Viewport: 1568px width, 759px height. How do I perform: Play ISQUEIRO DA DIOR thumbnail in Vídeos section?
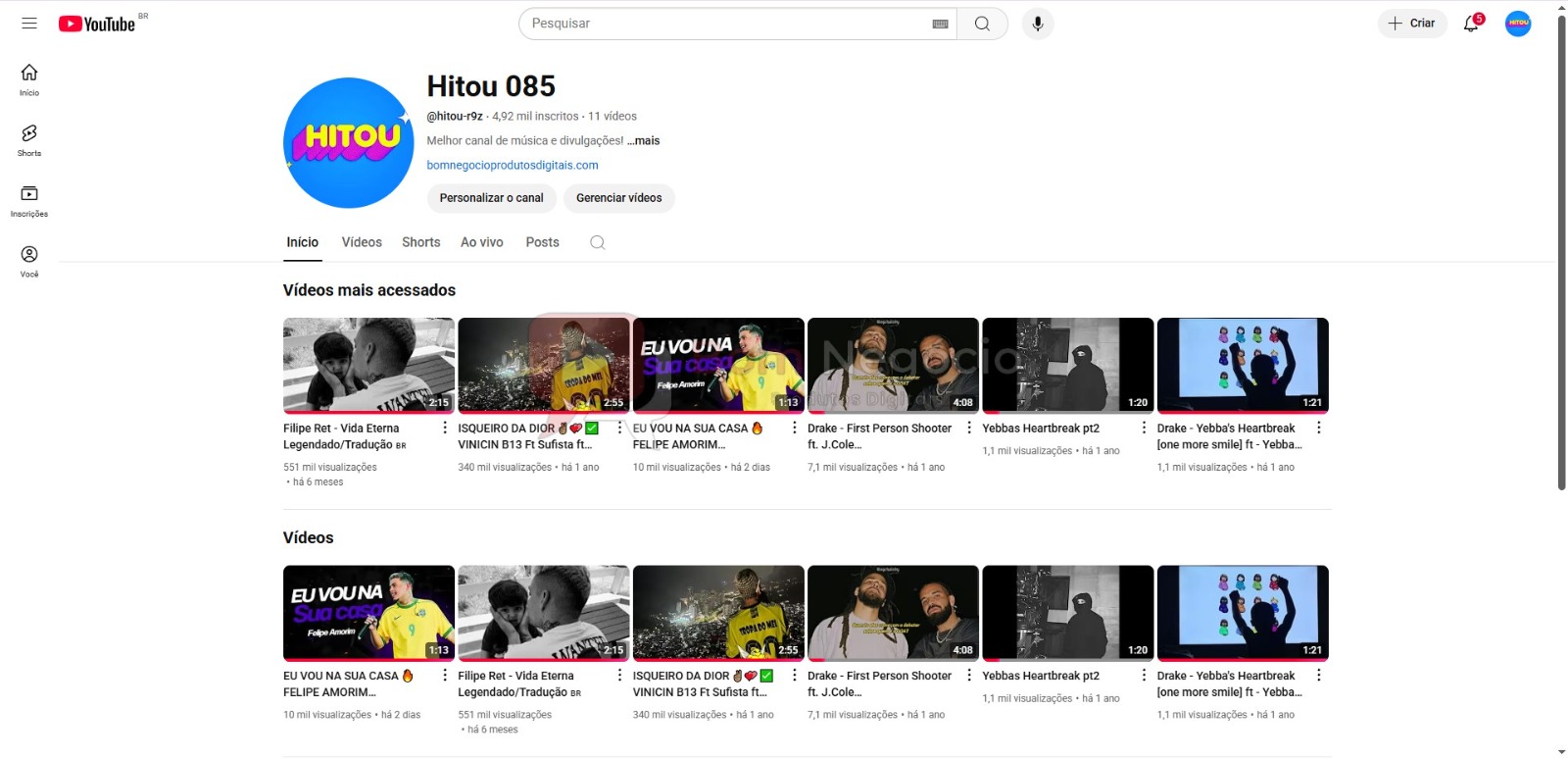coord(718,613)
